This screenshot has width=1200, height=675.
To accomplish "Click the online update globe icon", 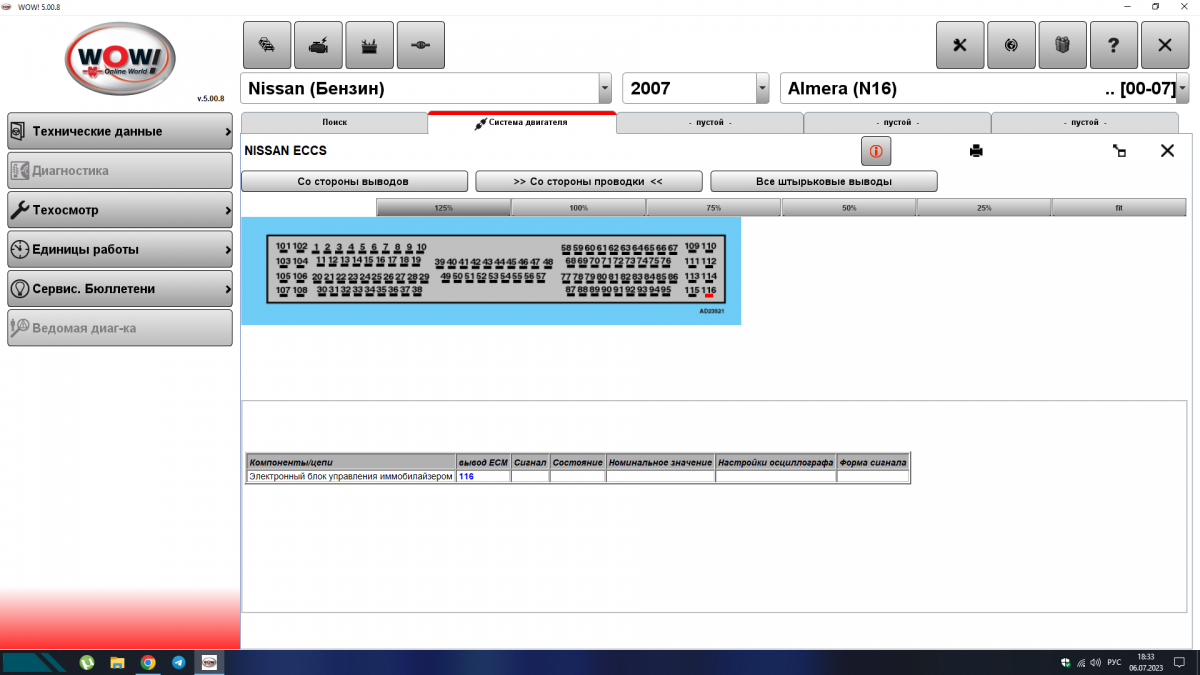I will tap(1011, 45).
